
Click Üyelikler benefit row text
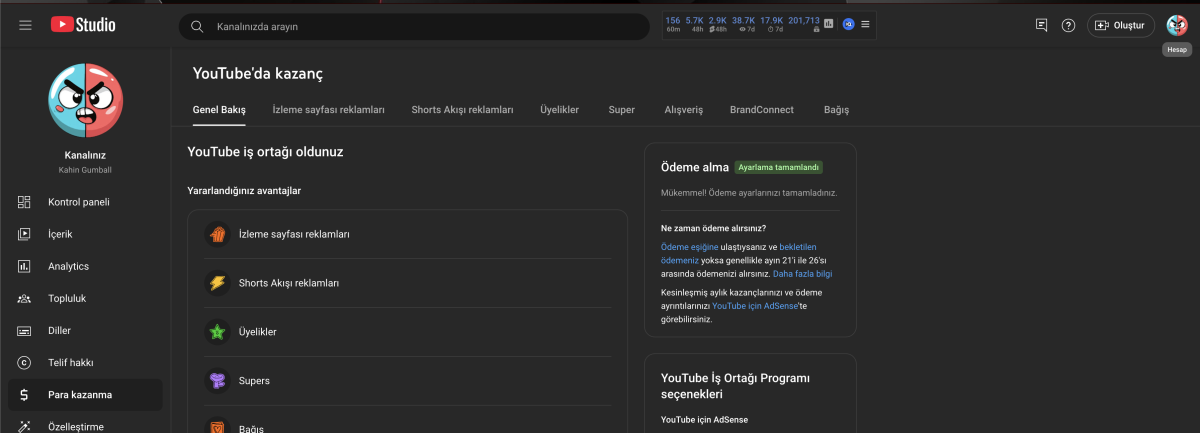(x=258, y=332)
